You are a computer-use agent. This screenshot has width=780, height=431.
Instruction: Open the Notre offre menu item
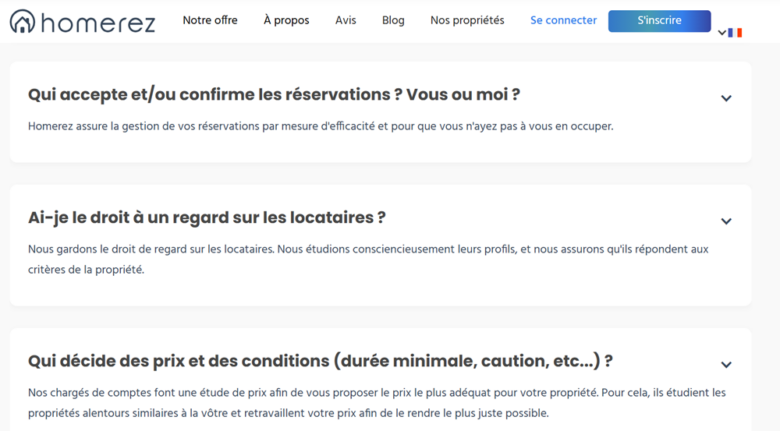click(x=210, y=20)
